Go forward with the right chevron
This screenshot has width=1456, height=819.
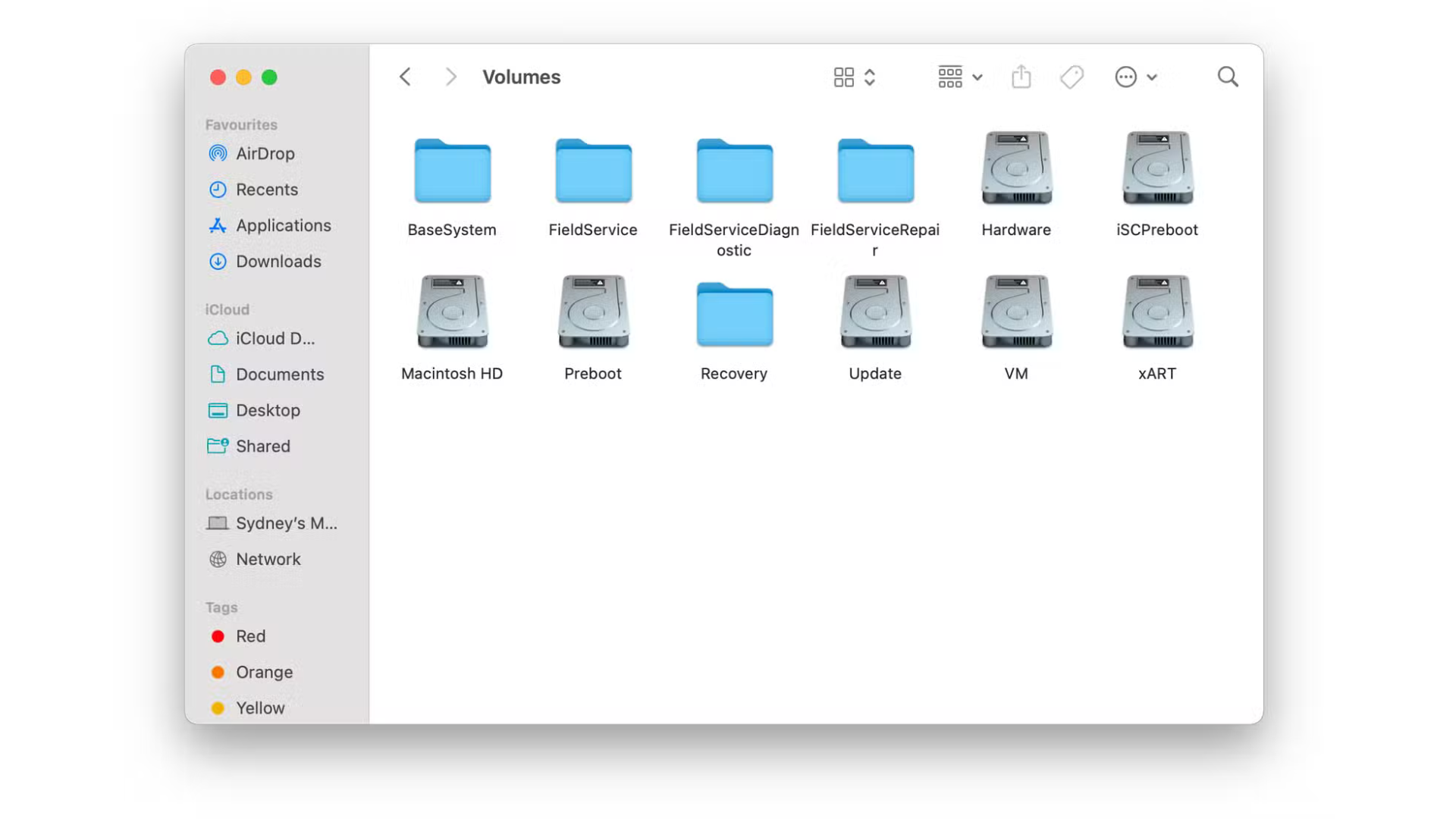pyautogui.click(x=451, y=77)
